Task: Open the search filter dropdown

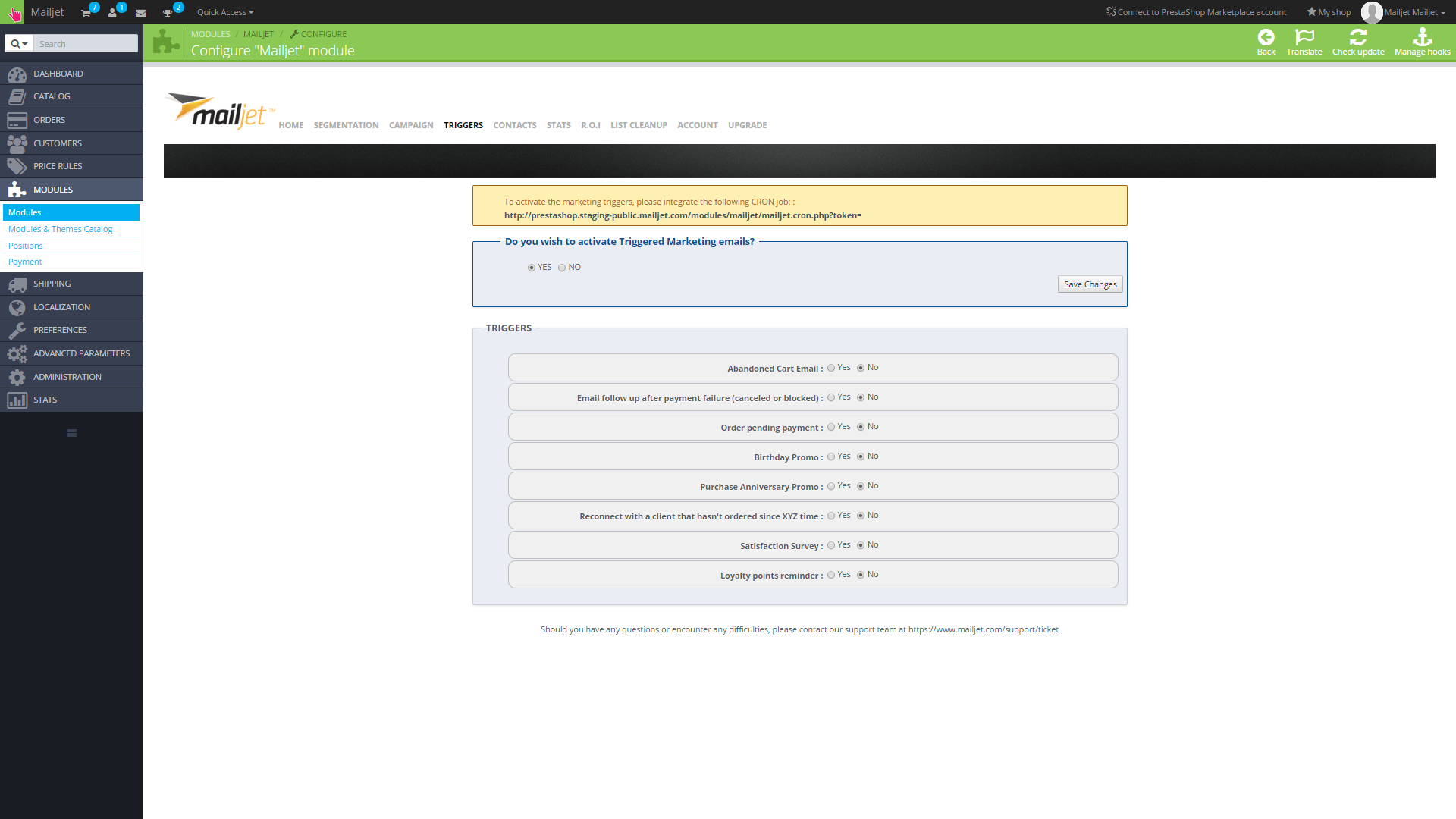Action: click(19, 44)
